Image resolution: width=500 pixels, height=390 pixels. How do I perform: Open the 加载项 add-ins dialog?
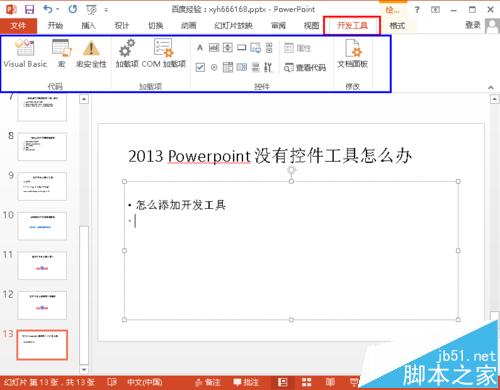click(127, 53)
